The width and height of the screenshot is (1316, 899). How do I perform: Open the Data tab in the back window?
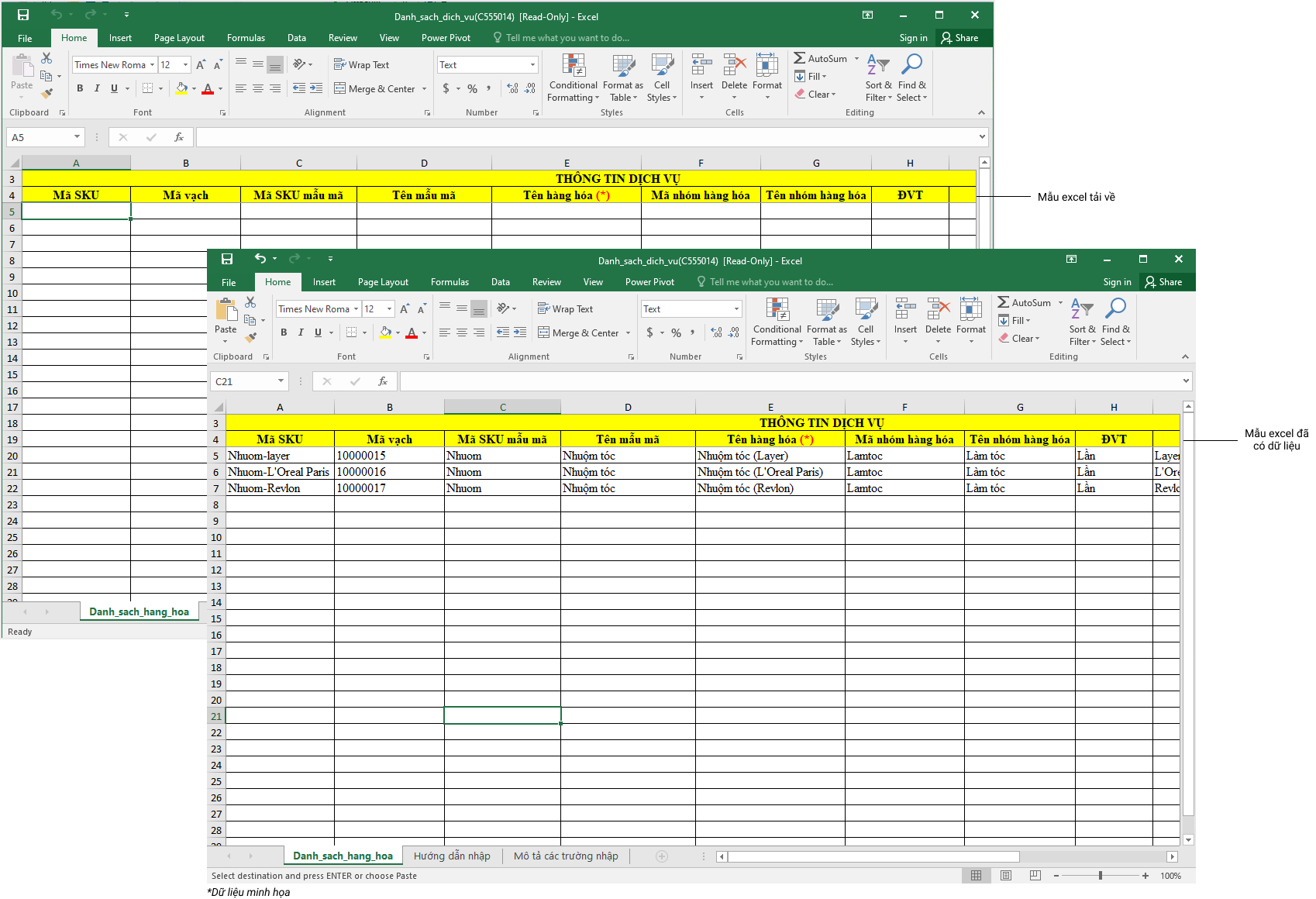pyautogui.click(x=297, y=38)
